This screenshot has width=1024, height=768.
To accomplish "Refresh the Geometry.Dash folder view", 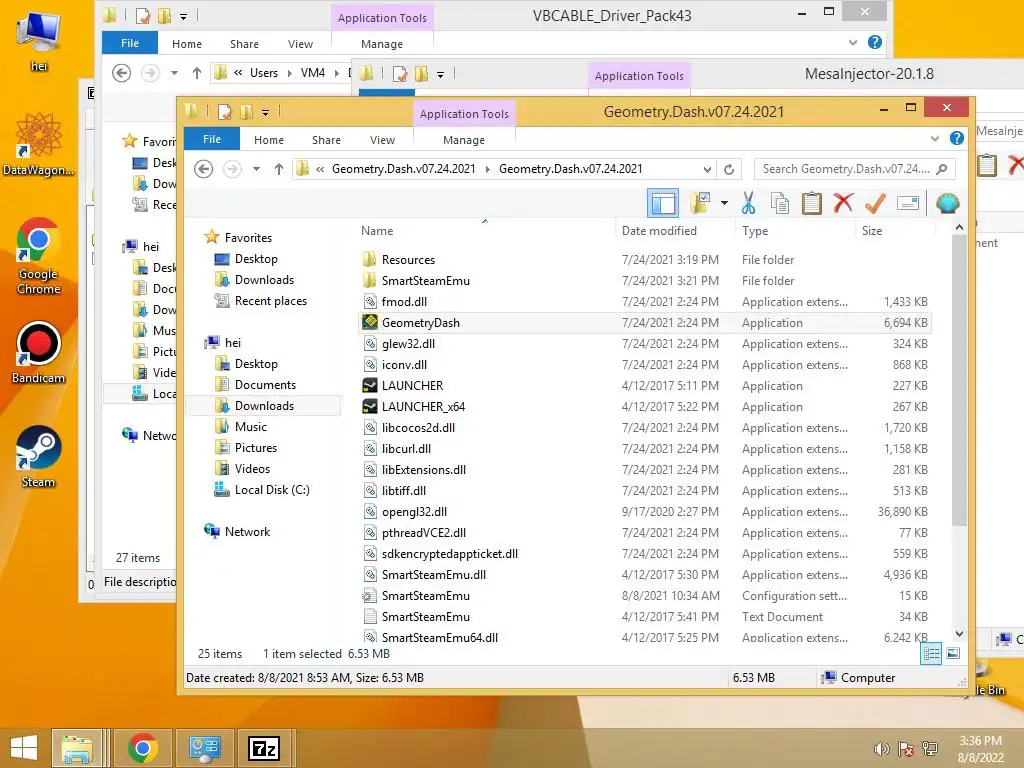I will click(x=729, y=169).
